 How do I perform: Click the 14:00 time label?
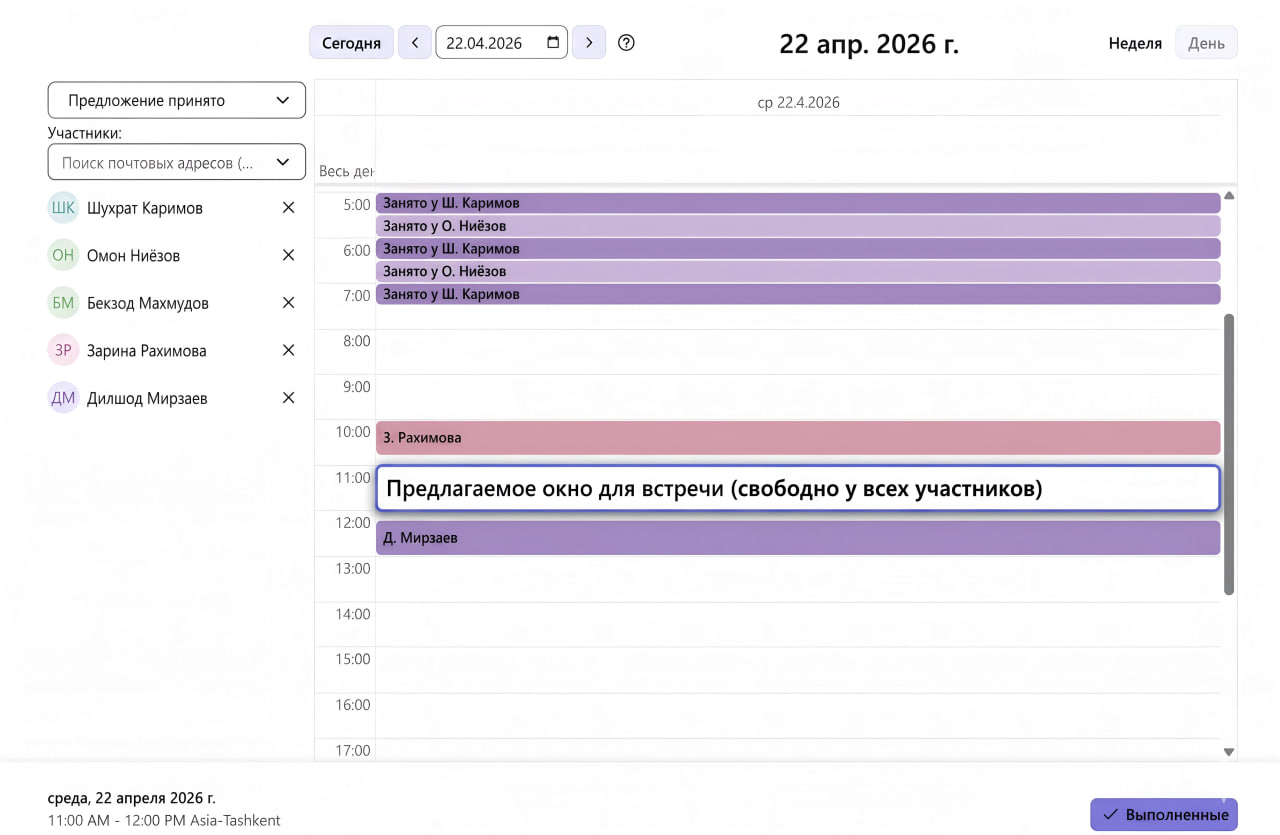(353, 614)
